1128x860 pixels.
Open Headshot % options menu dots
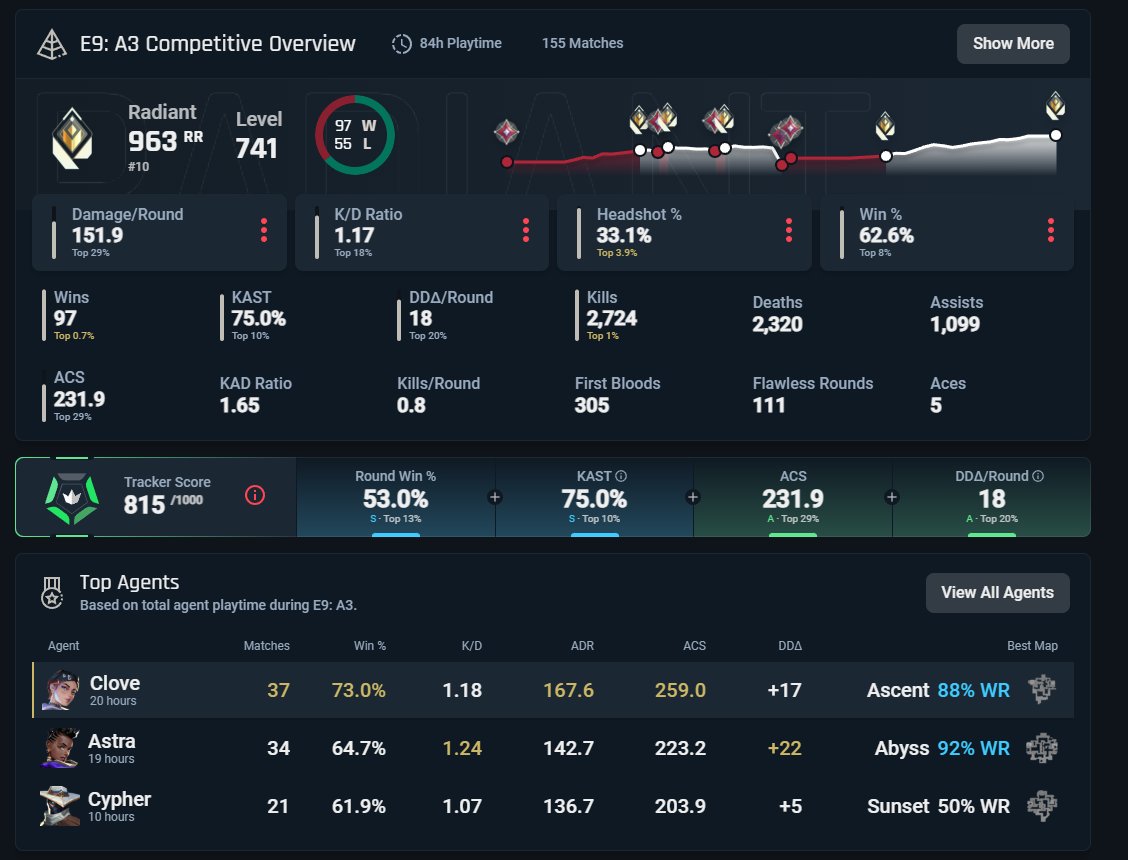tap(788, 230)
